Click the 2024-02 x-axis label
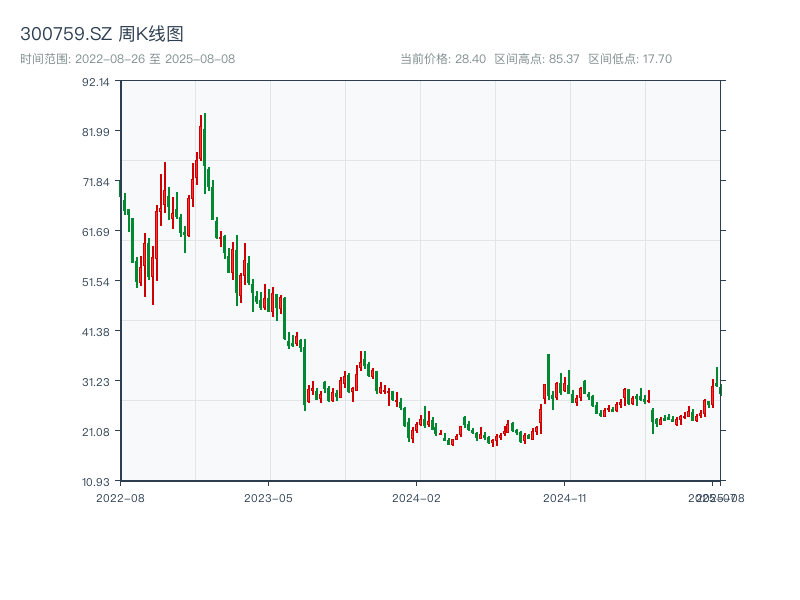The height and width of the screenshot is (600, 800). pos(416,498)
